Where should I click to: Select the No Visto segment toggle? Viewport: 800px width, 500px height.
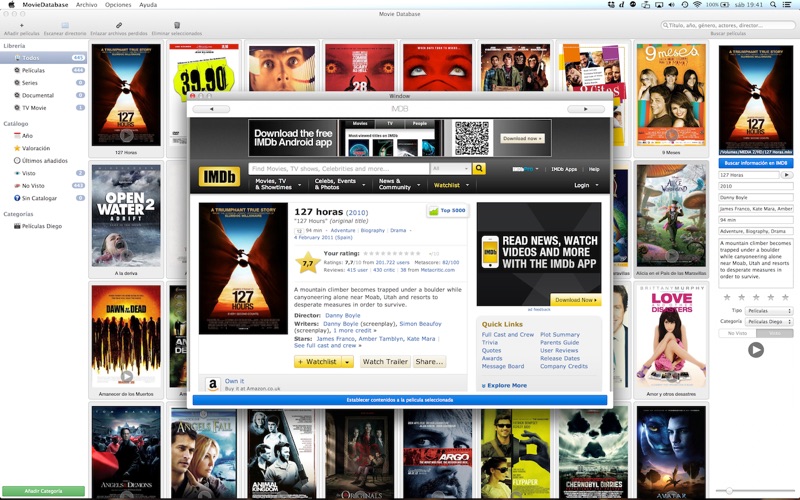point(737,333)
